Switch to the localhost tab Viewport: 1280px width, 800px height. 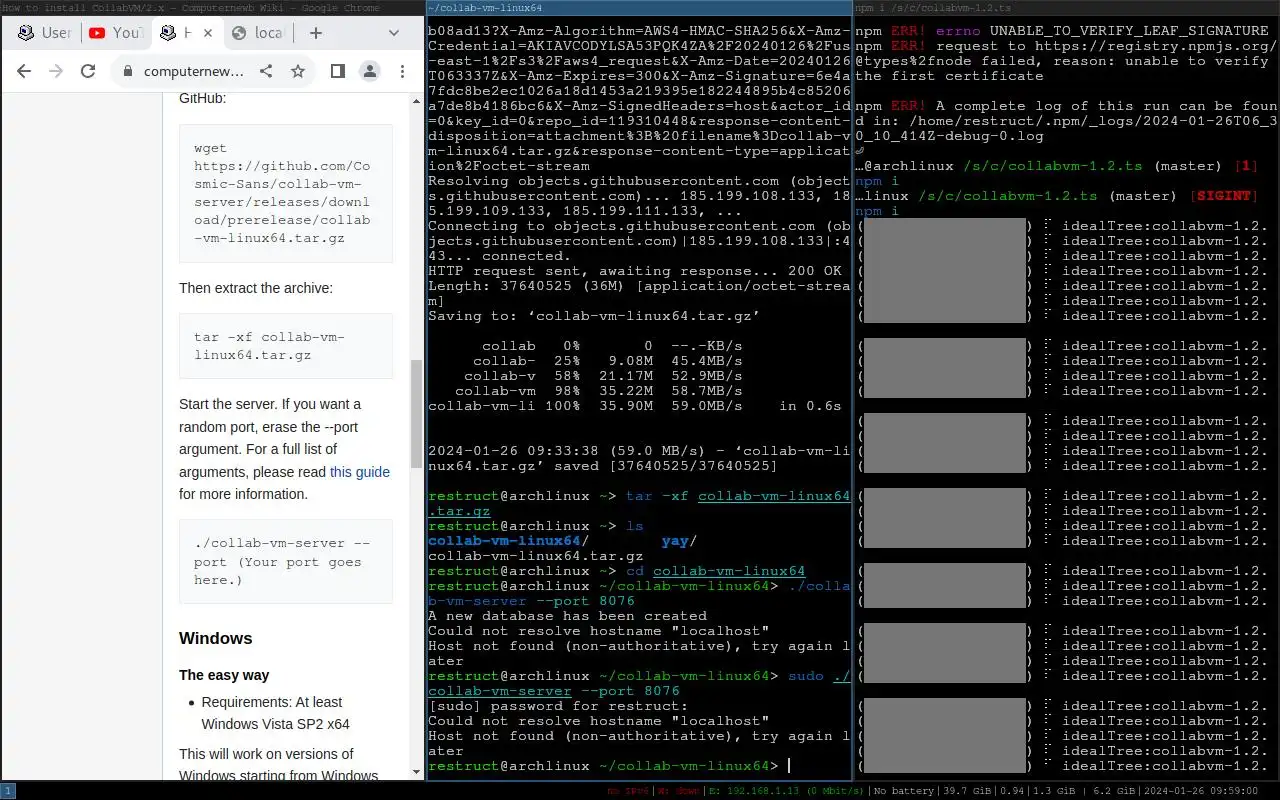[259, 33]
